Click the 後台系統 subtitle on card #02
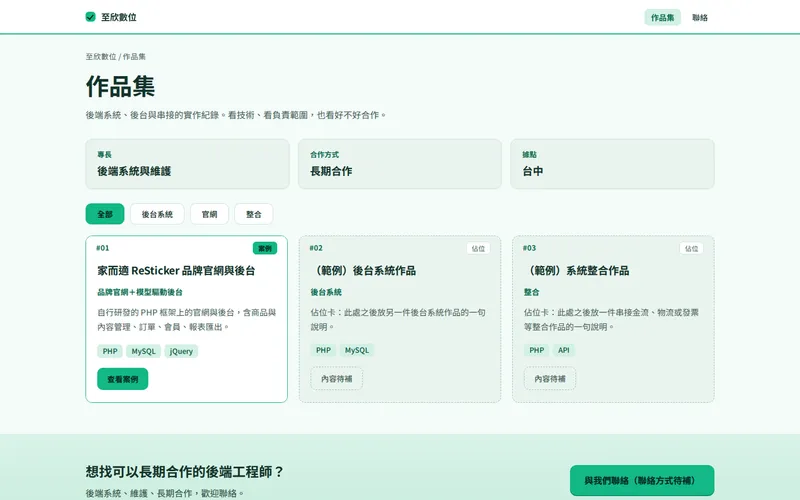 click(x=326, y=292)
